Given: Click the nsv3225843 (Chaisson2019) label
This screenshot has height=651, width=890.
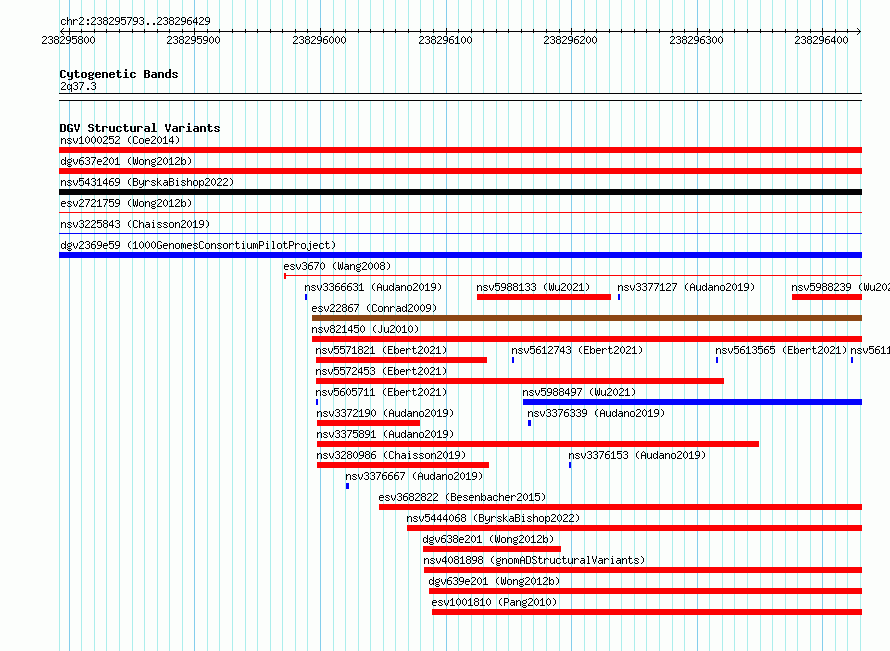Looking at the screenshot, I should (135, 224).
